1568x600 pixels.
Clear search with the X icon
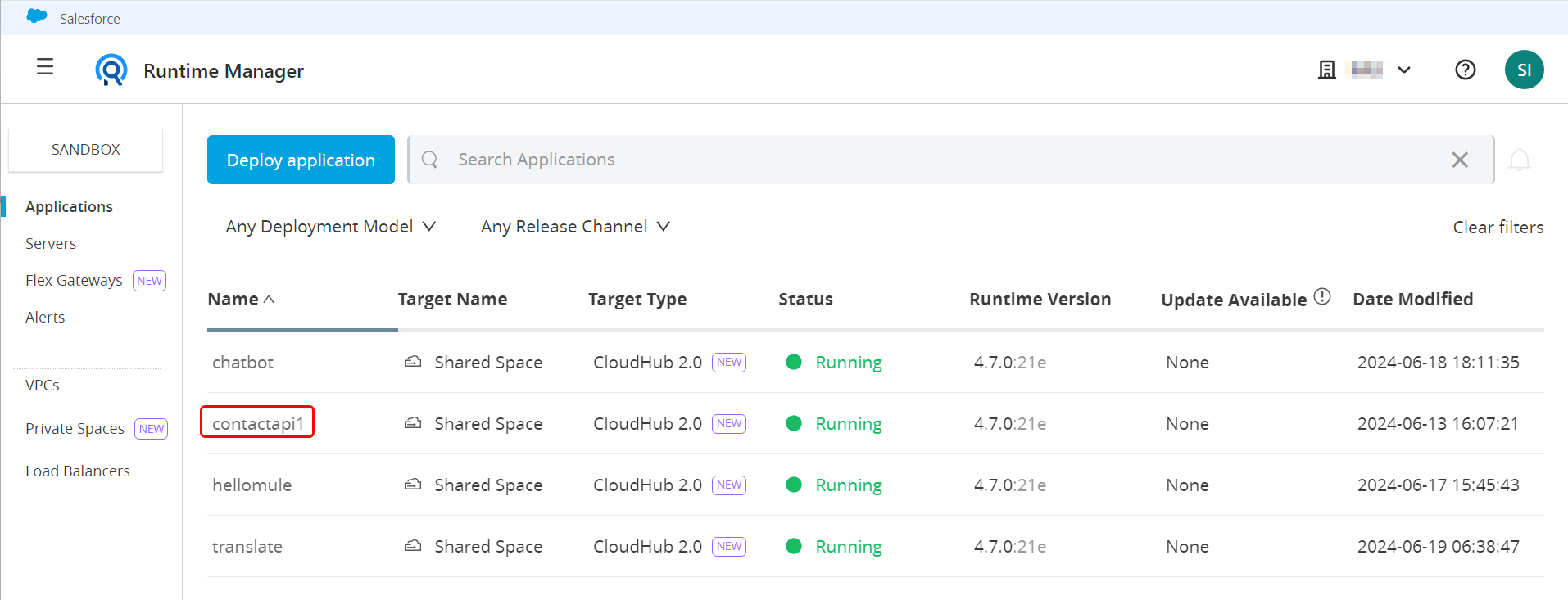pyautogui.click(x=1459, y=160)
